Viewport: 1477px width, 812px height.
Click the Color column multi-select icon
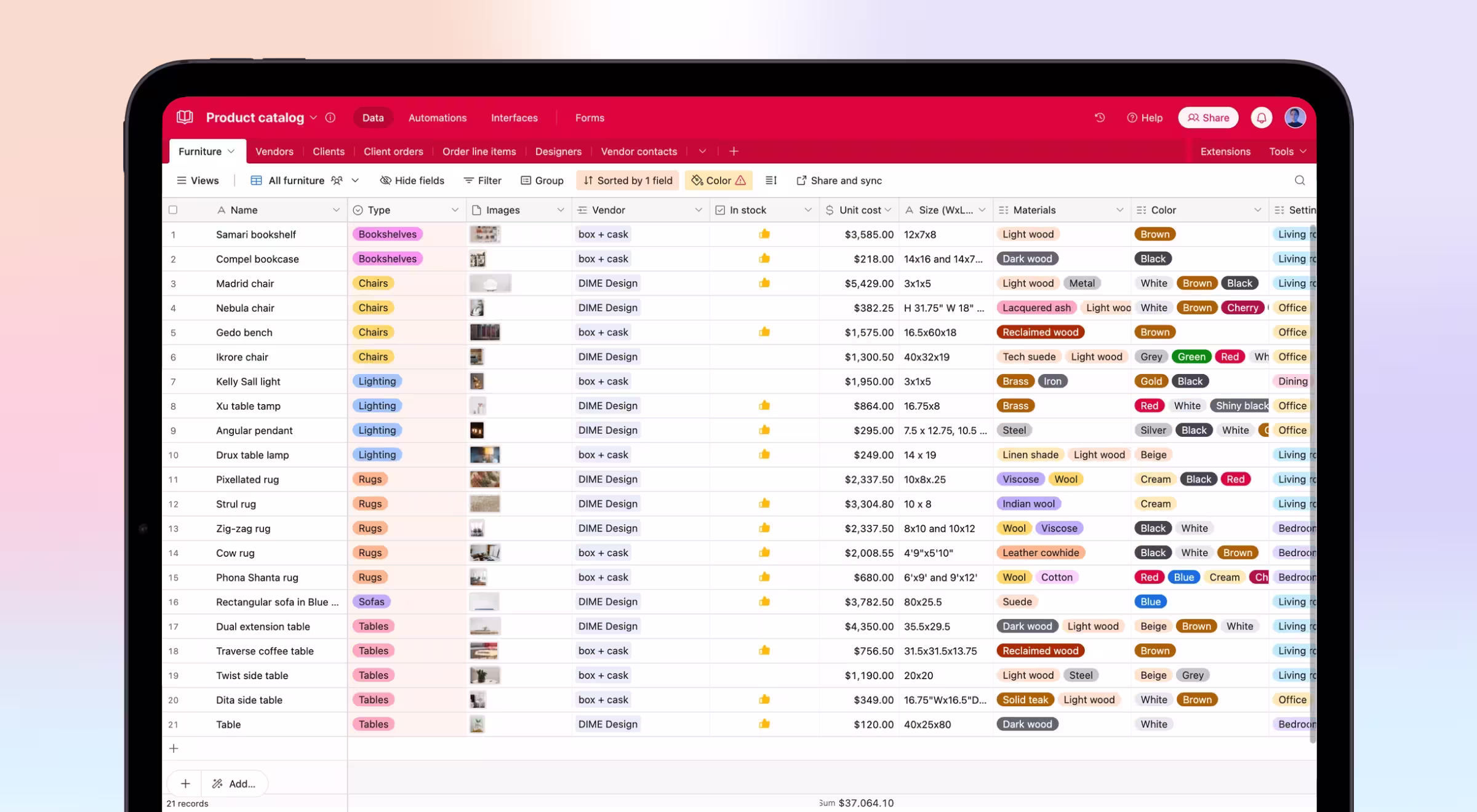pos(1141,210)
